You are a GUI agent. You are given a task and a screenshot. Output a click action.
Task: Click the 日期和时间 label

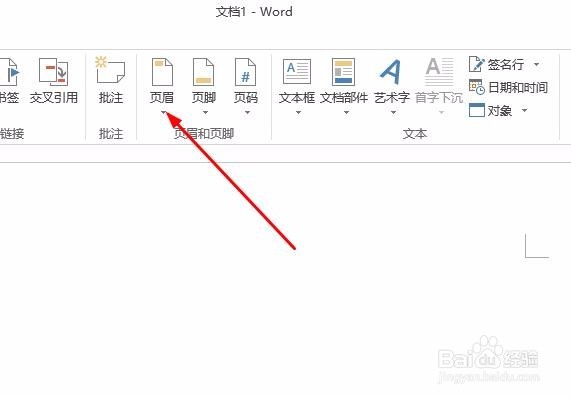coord(518,87)
